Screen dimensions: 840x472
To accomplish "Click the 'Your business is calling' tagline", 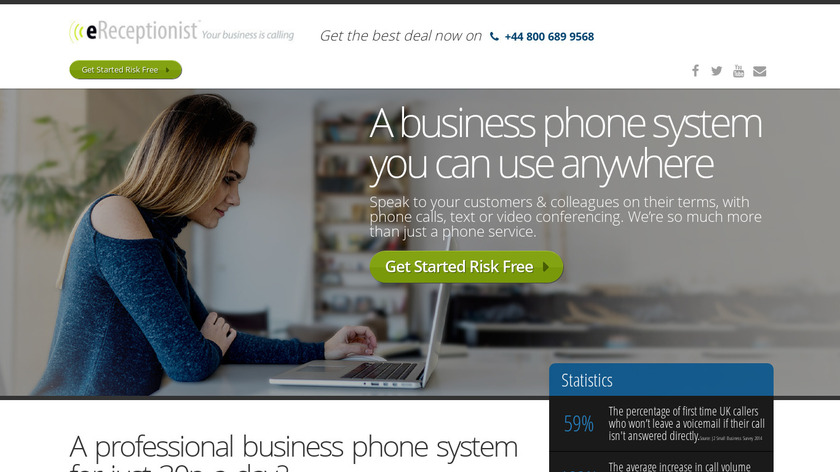I will coord(248,35).
